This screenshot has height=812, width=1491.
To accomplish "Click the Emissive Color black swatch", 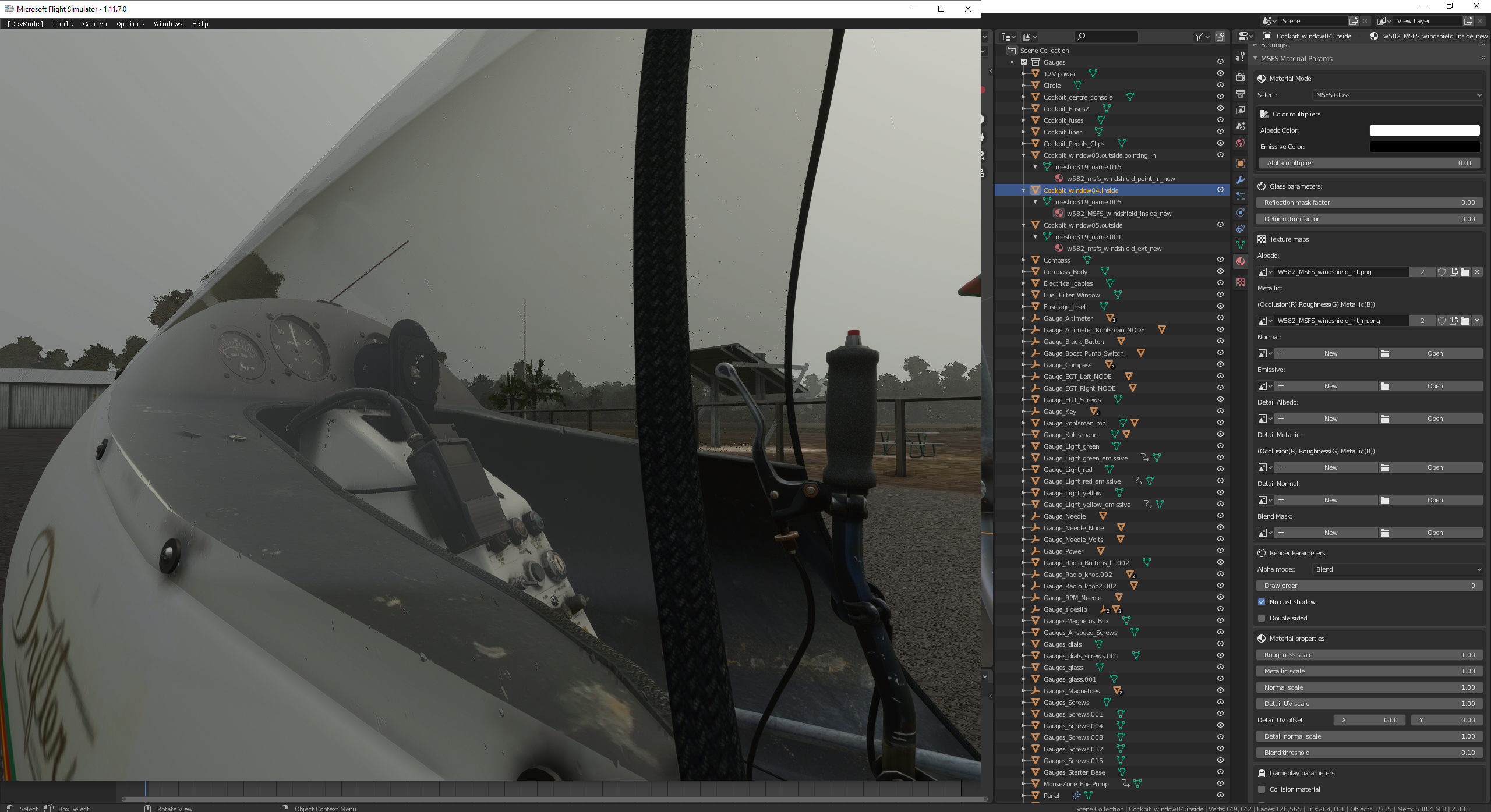I will (x=1425, y=147).
